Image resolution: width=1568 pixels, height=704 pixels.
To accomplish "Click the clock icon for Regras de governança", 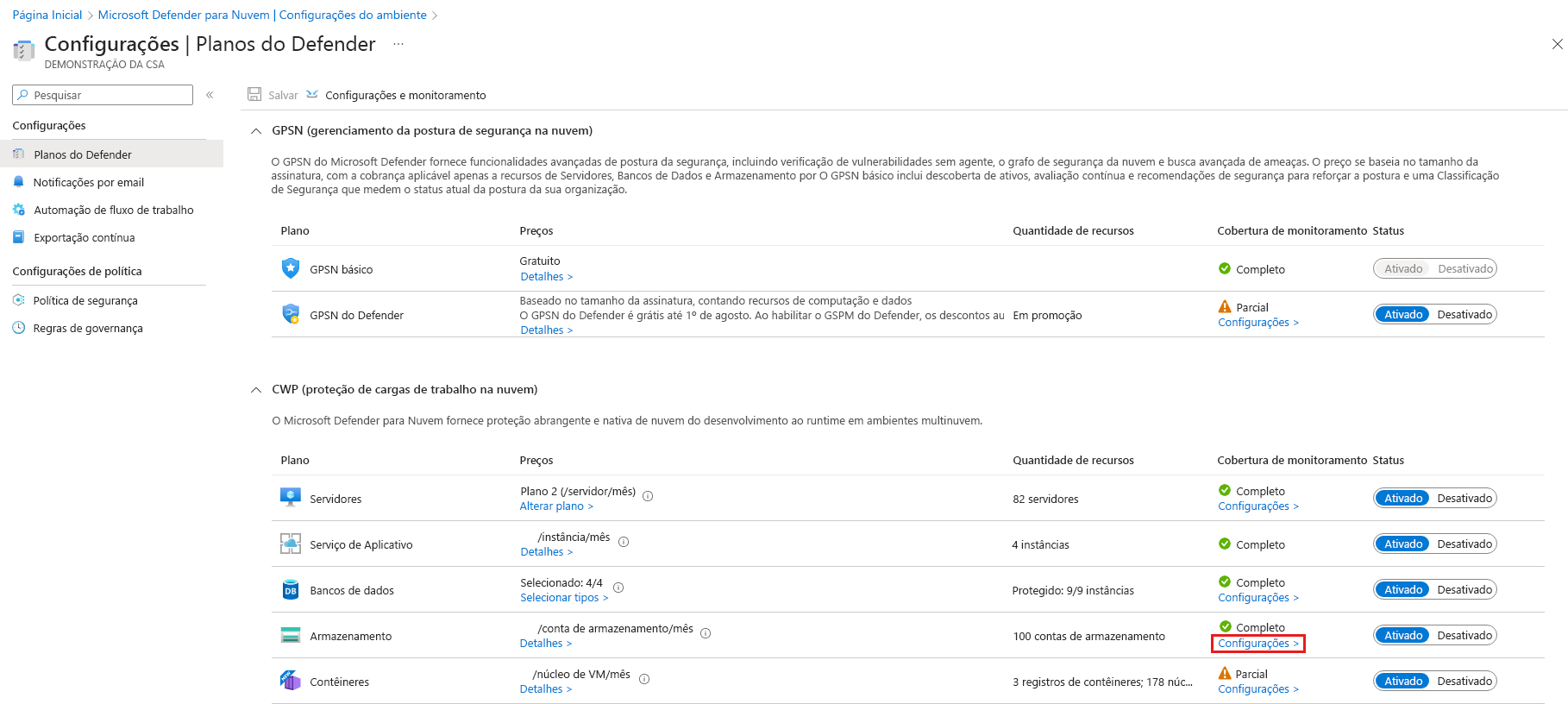I will (19, 328).
